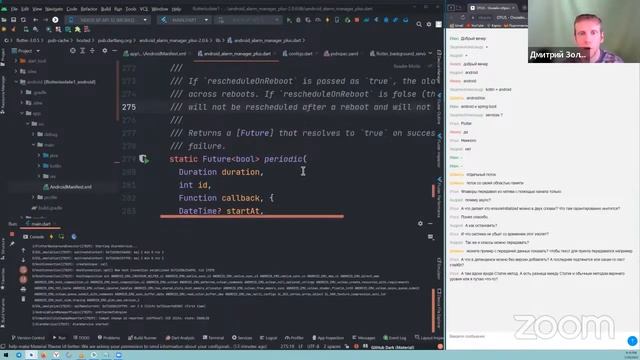Clear console with trash icon
This screenshot has height=360, width=640.
[x=23, y=299]
